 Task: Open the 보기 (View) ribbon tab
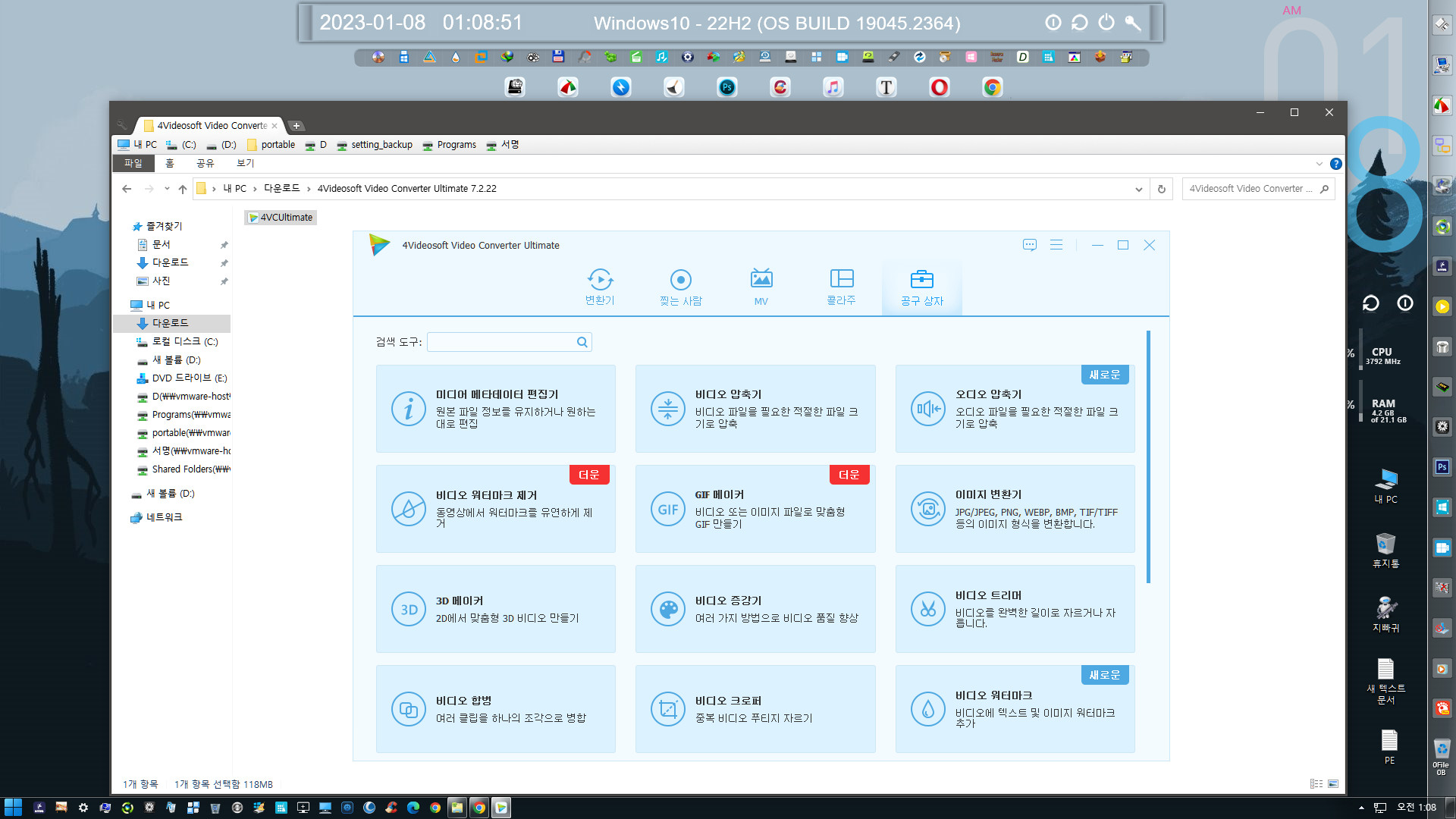(x=246, y=163)
